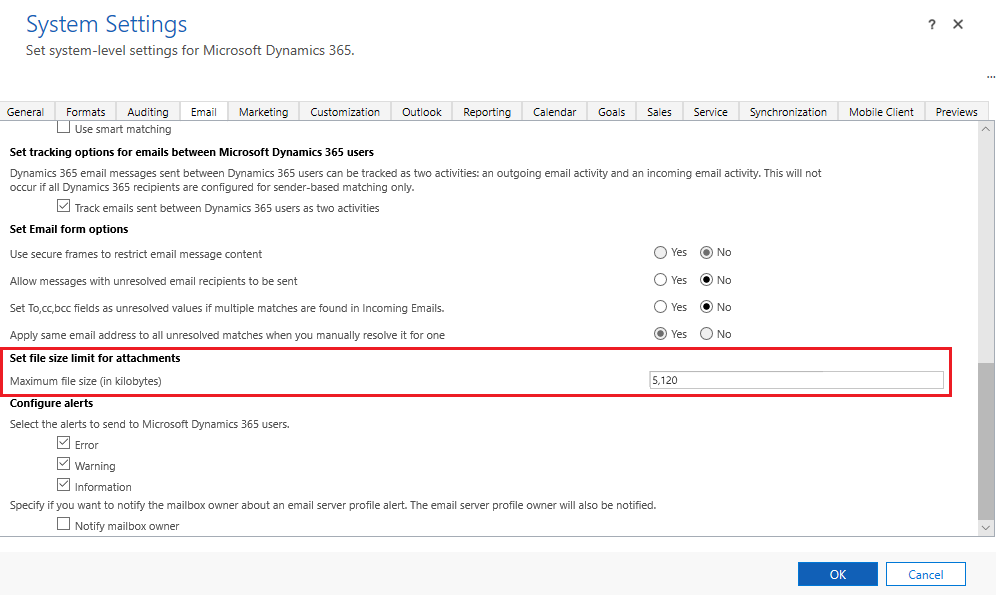996x595 pixels.
Task: Click the 'Configure alerts' heading
Action: point(51,403)
